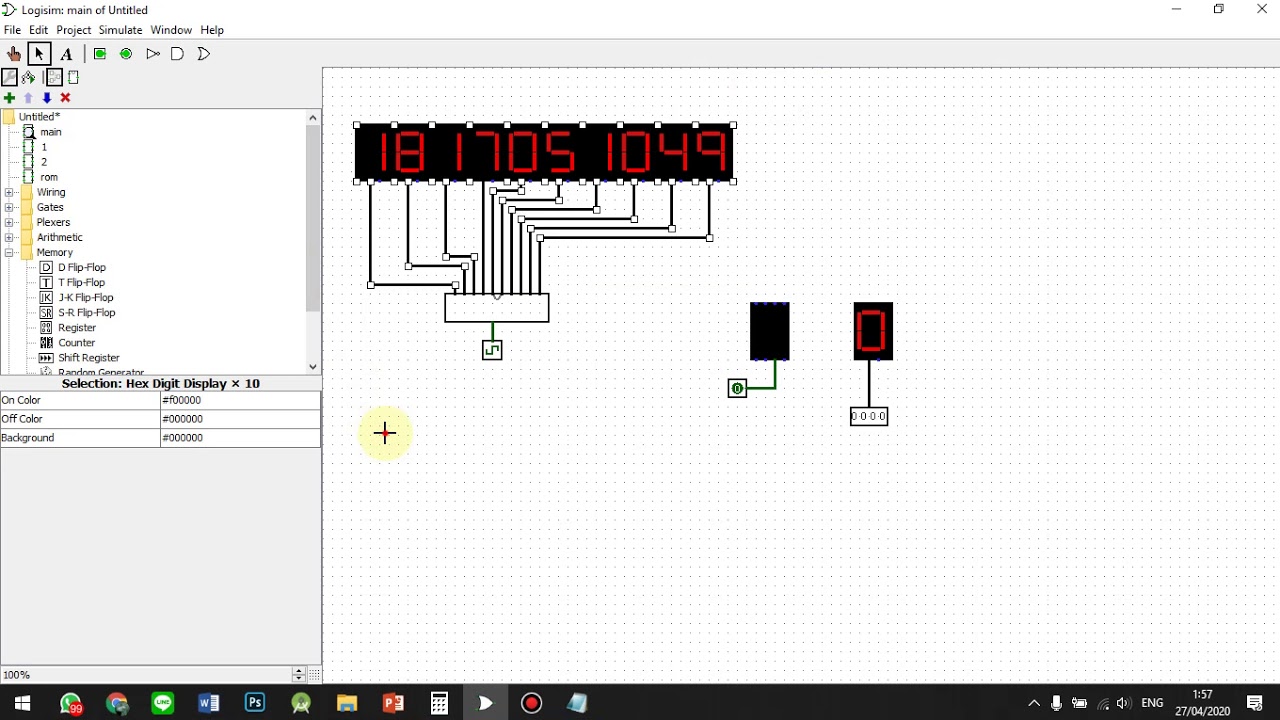1280x720 pixels.
Task: Delete circuit with red X
Action: coord(66,98)
